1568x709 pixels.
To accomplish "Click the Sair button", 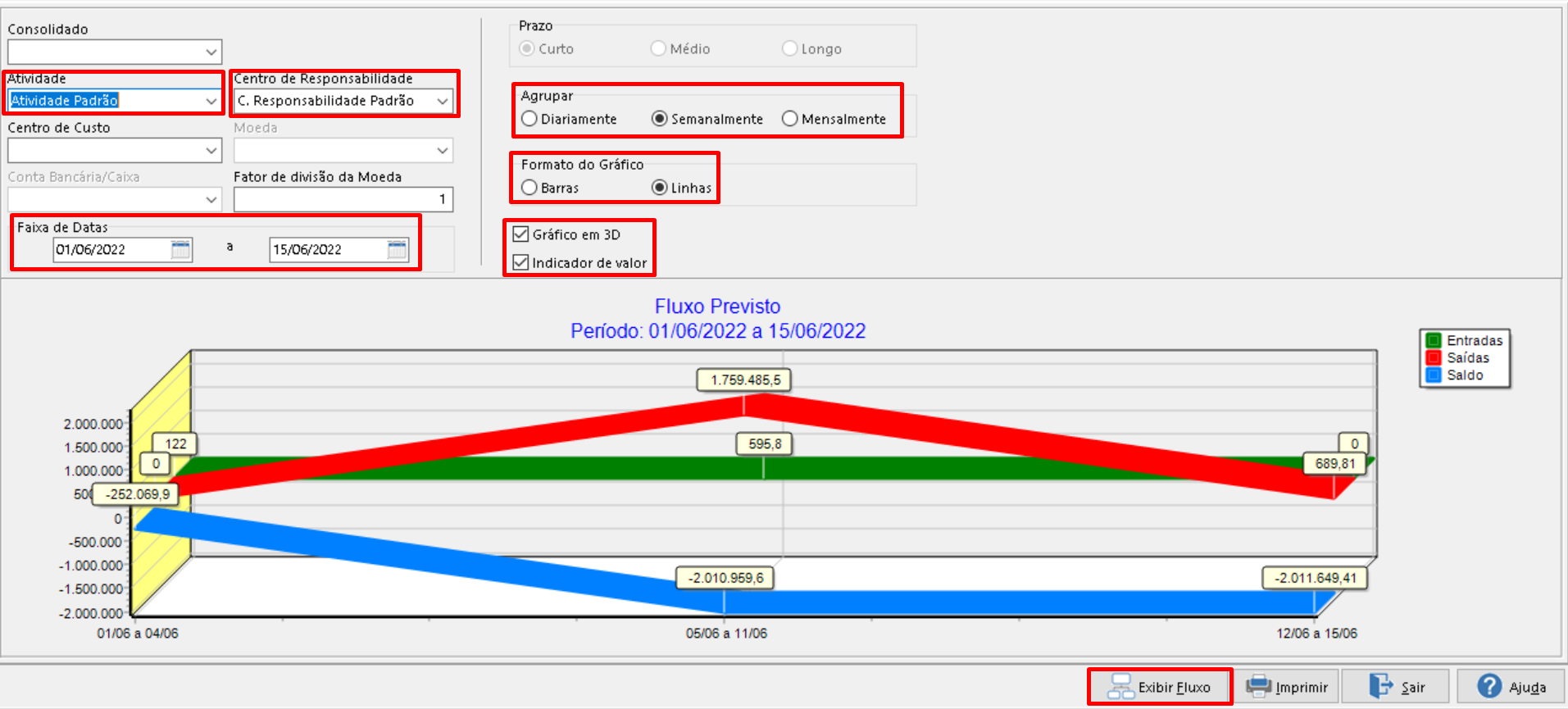I will tap(1397, 687).
